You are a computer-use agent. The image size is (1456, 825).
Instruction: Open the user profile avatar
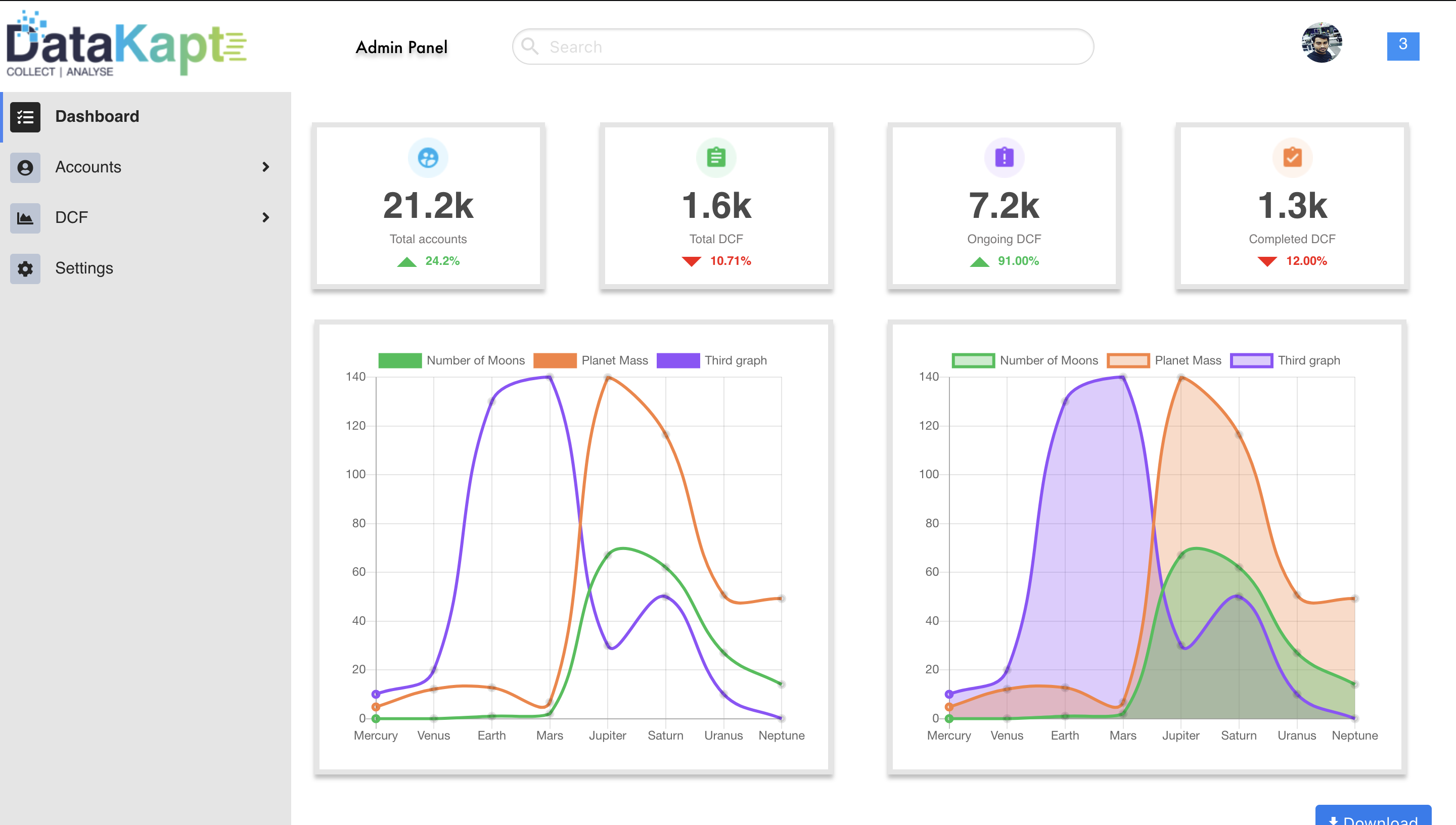[x=1321, y=42]
